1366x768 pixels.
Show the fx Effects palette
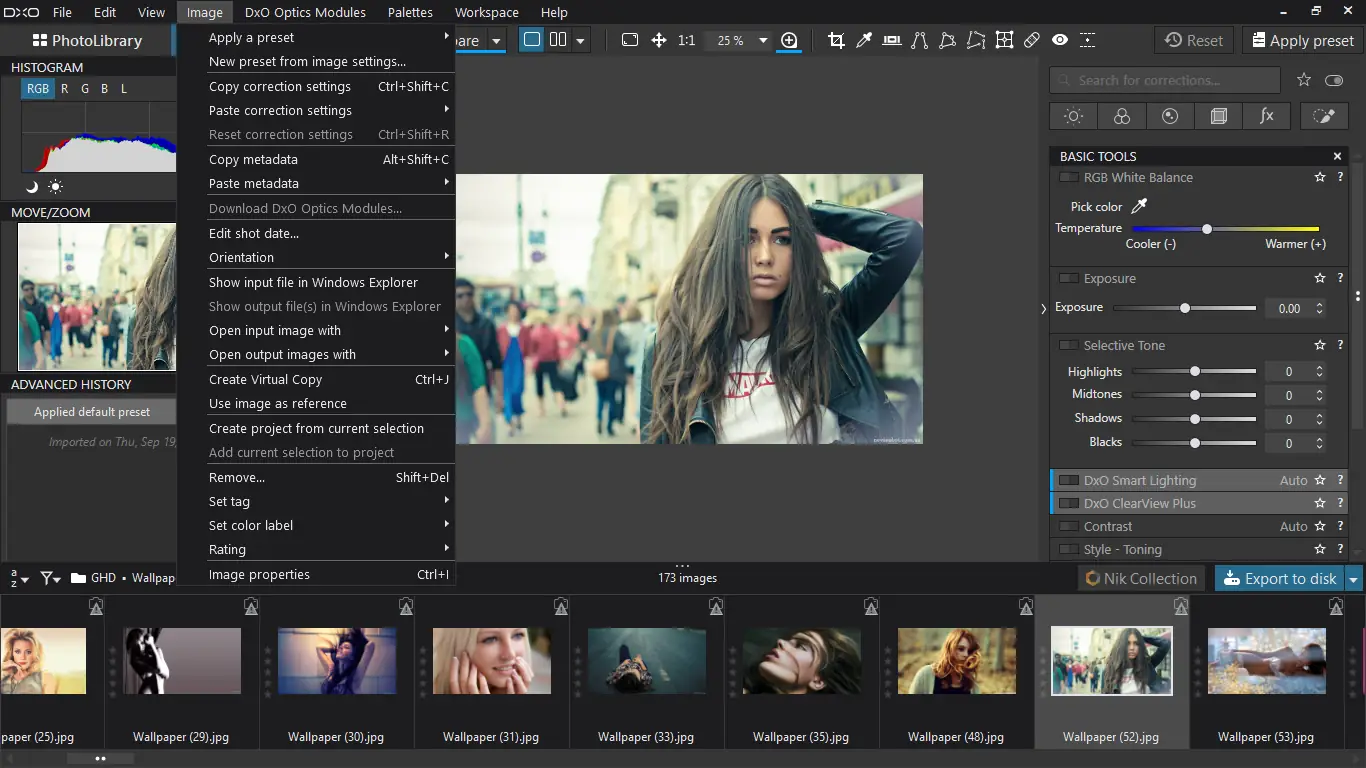(x=1266, y=116)
